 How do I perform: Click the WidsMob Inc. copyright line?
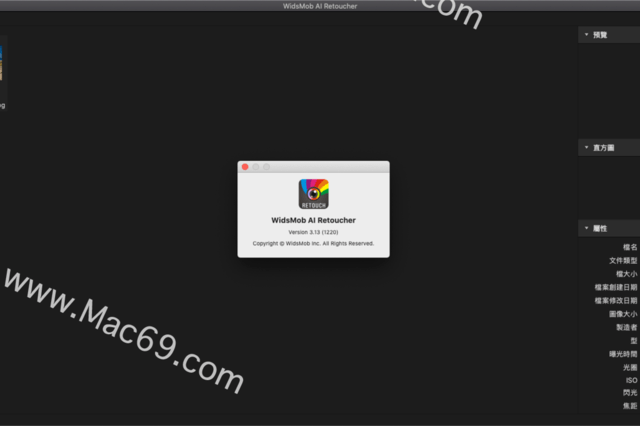tap(313, 244)
